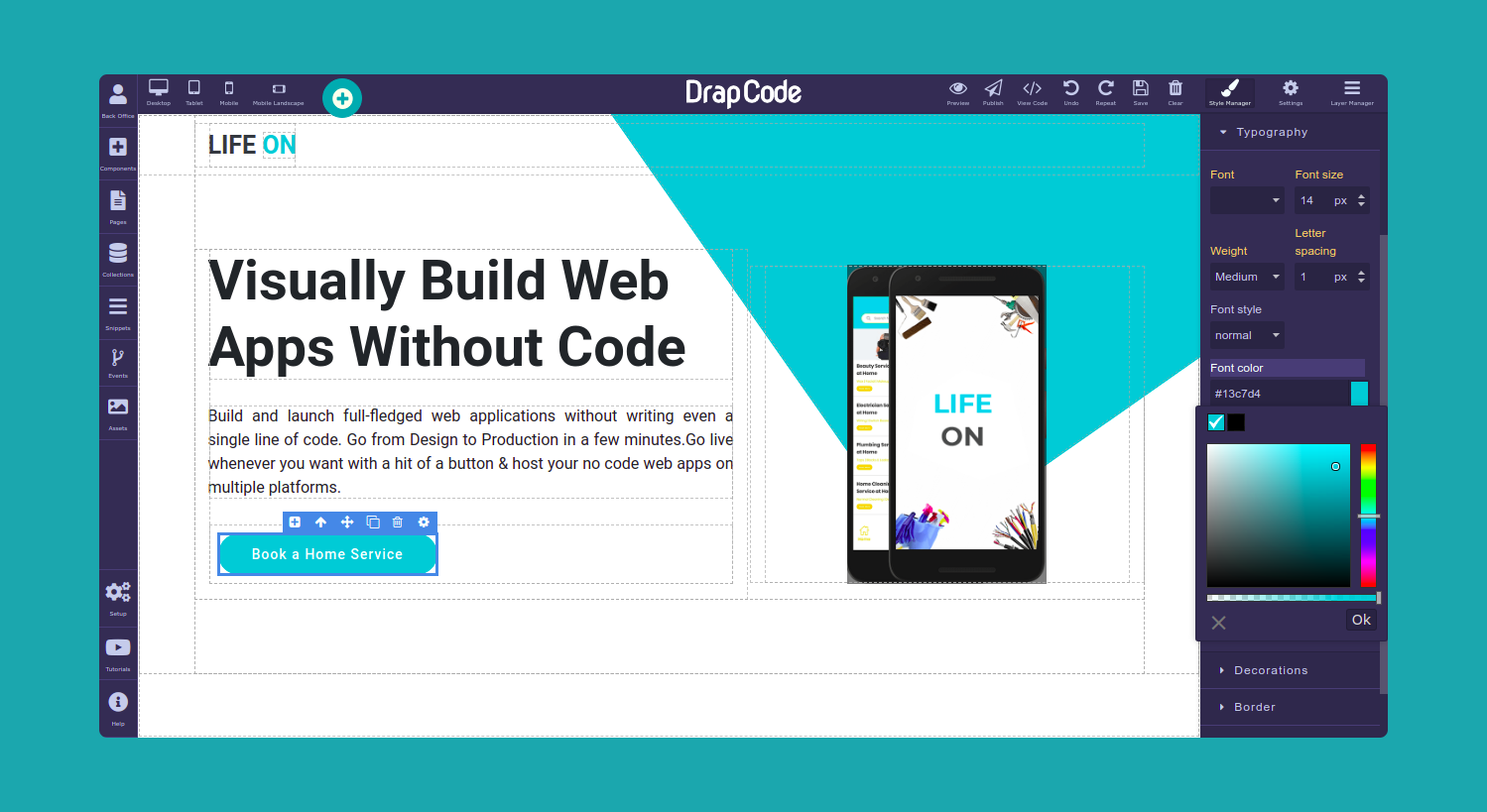Open the Font style dropdown

coord(1246,335)
